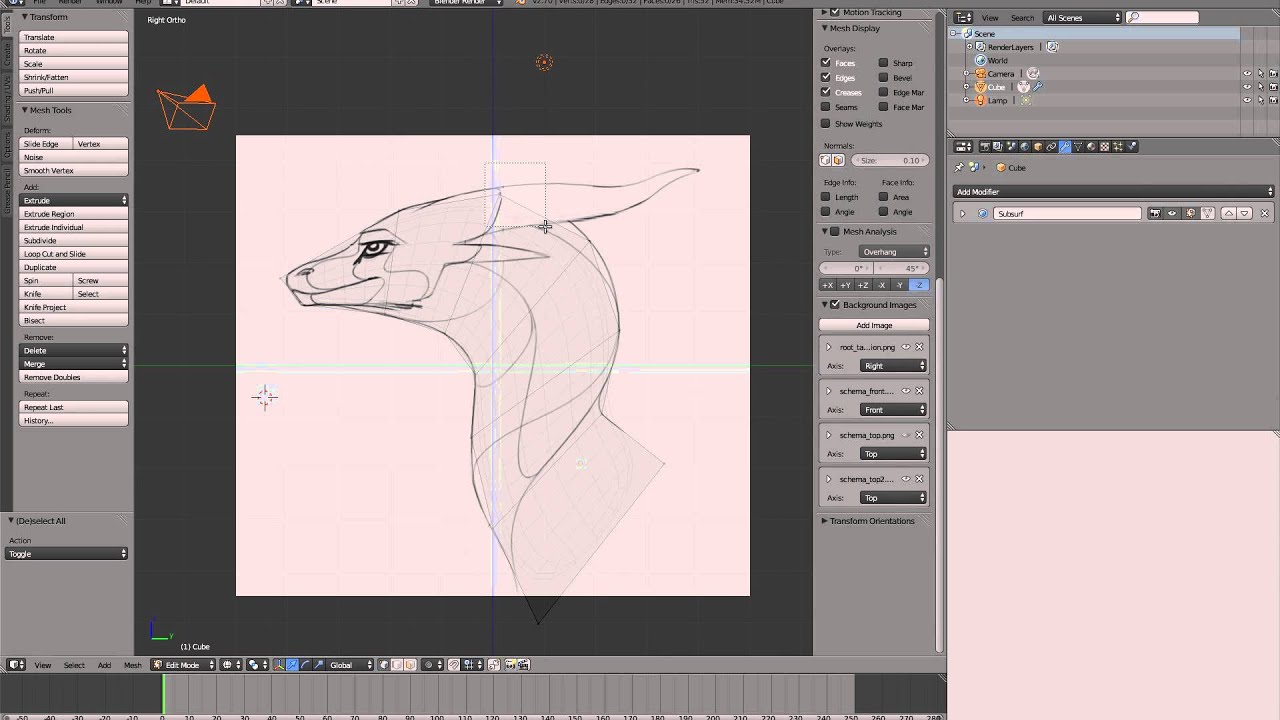The height and width of the screenshot is (720, 1280).
Task: Adjust the Normals Size slider
Action: 889,160
